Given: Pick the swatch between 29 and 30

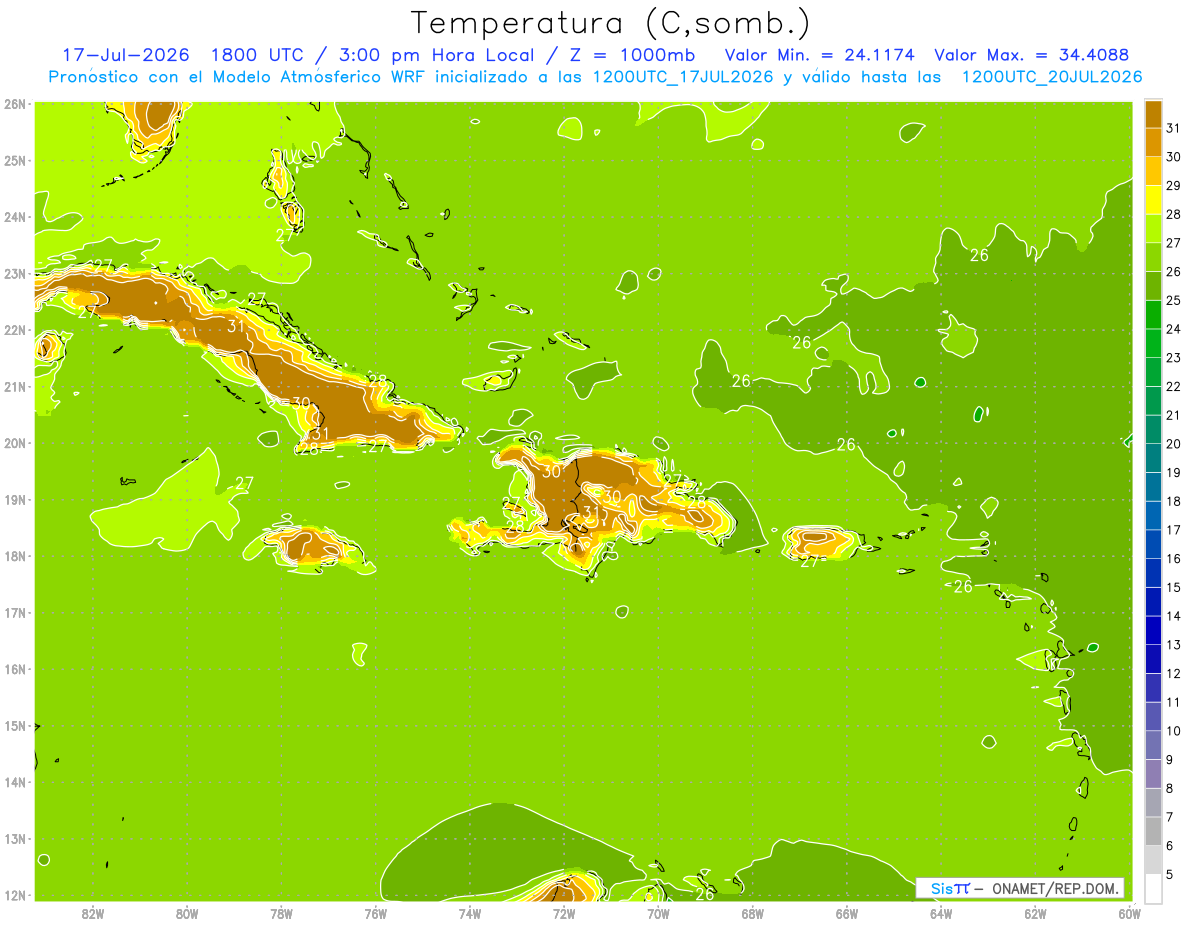Looking at the screenshot, I should (x=1153, y=171).
